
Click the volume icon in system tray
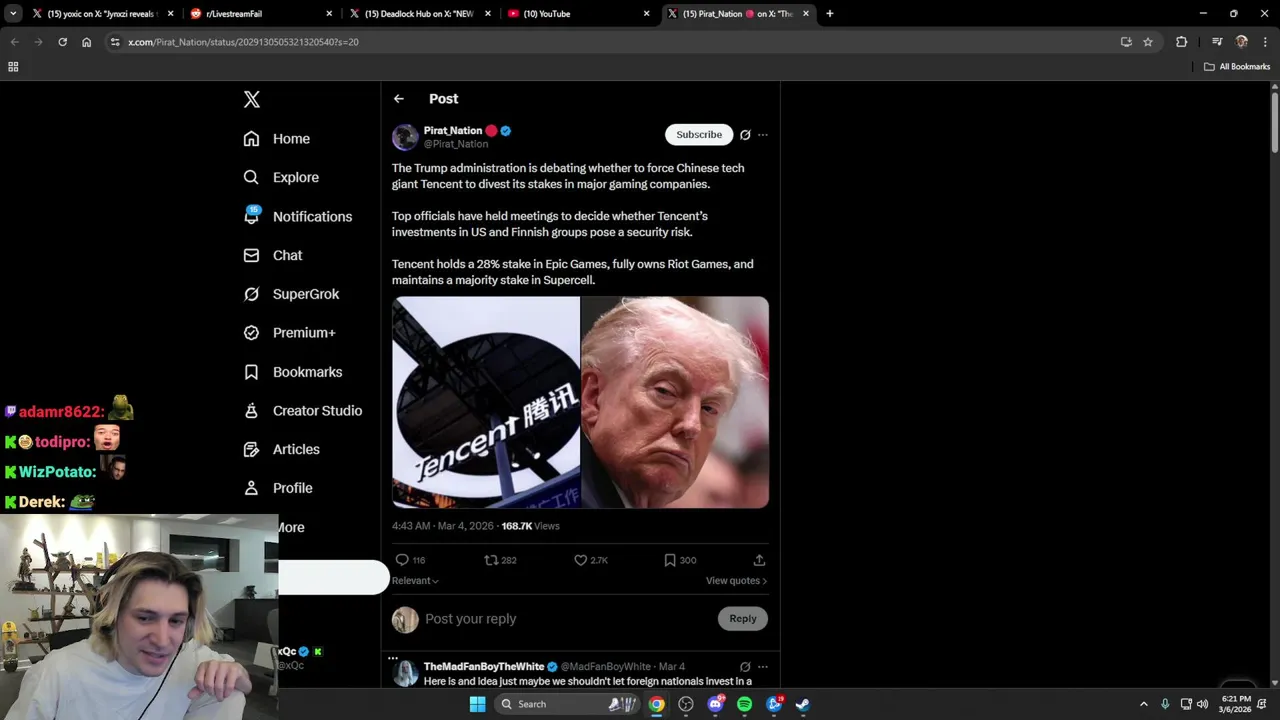(x=1203, y=704)
